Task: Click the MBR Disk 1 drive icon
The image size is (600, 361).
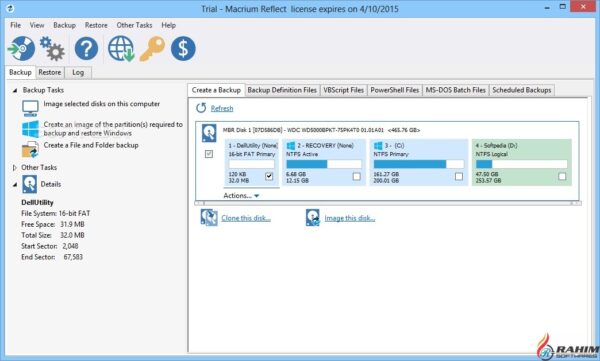Action: point(209,133)
